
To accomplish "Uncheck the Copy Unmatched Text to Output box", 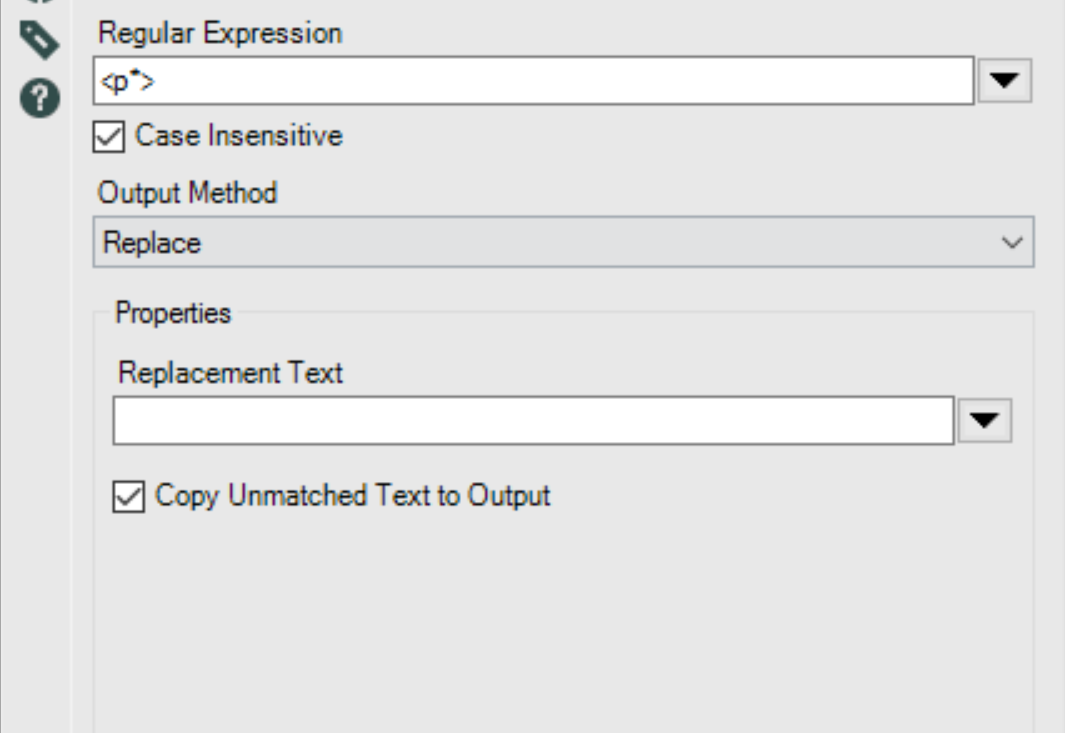I will point(129,496).
